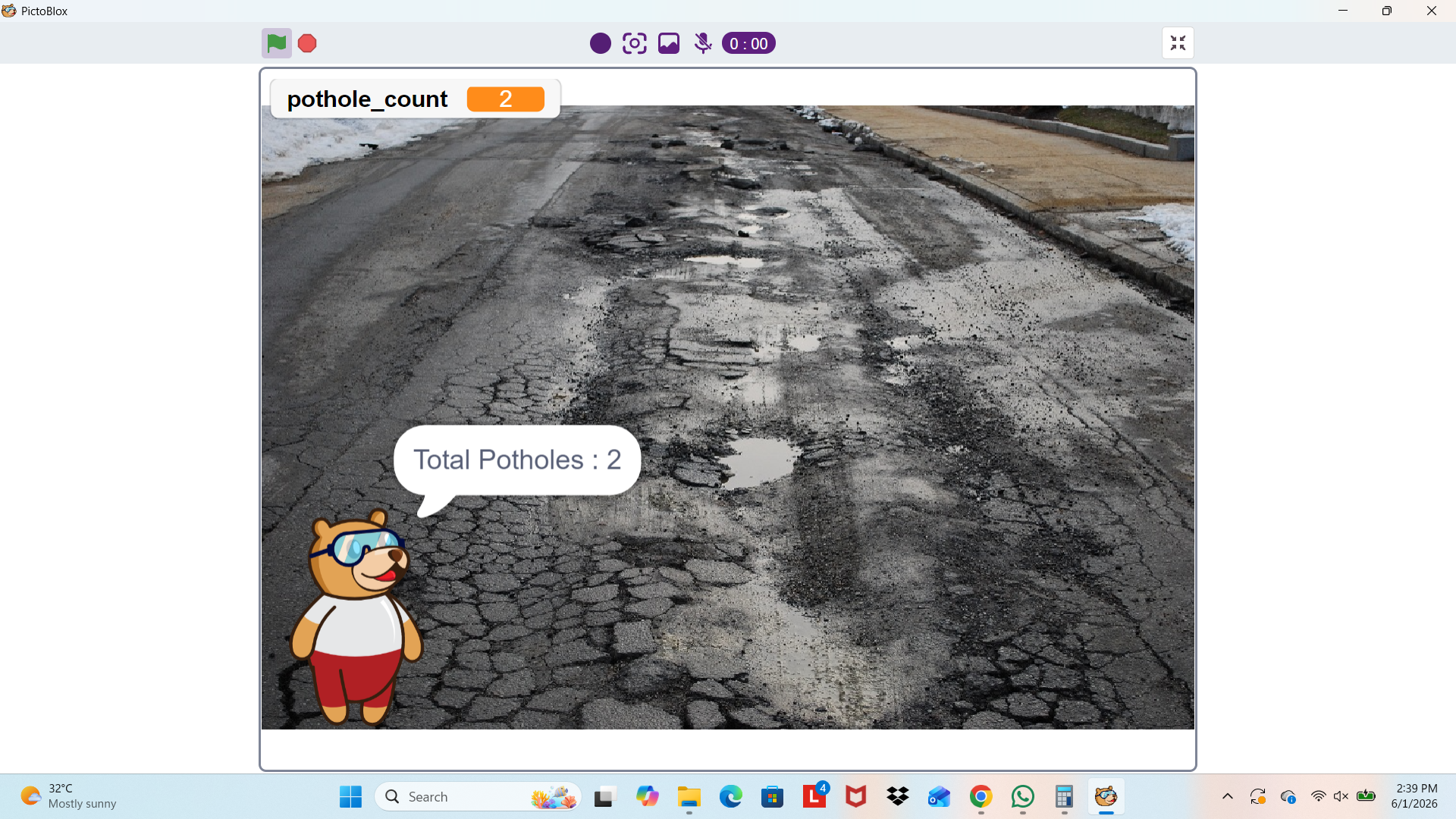Open Google Chrome from taskbar

click(981, 796)
